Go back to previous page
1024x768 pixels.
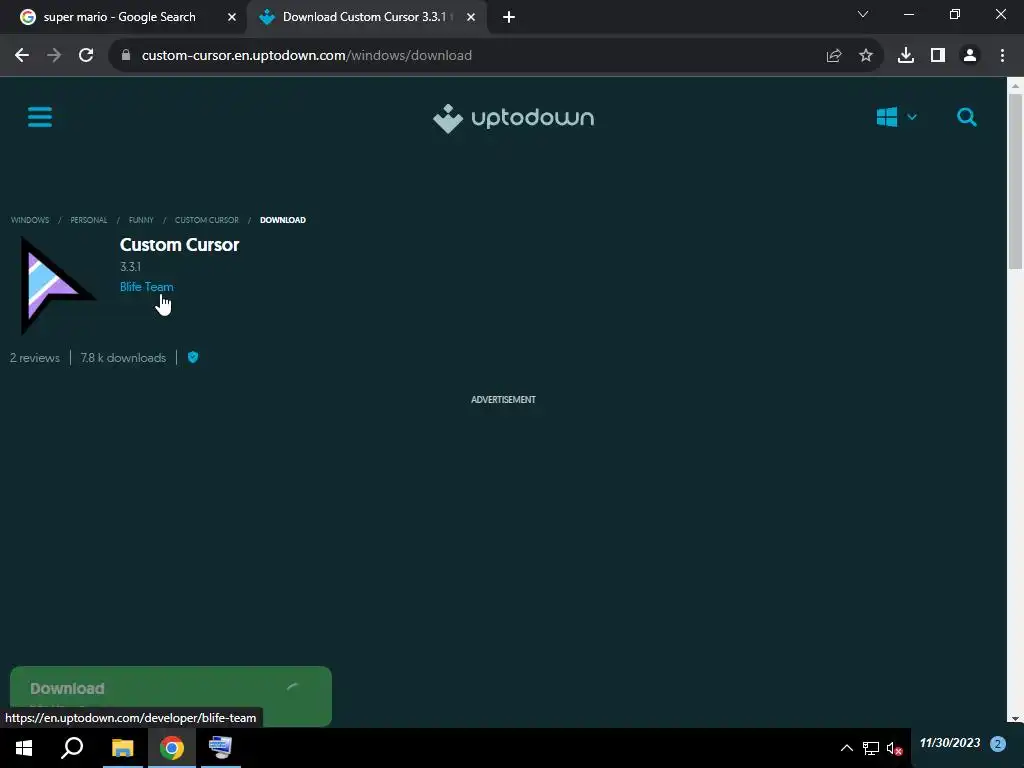tap(22, 56)
